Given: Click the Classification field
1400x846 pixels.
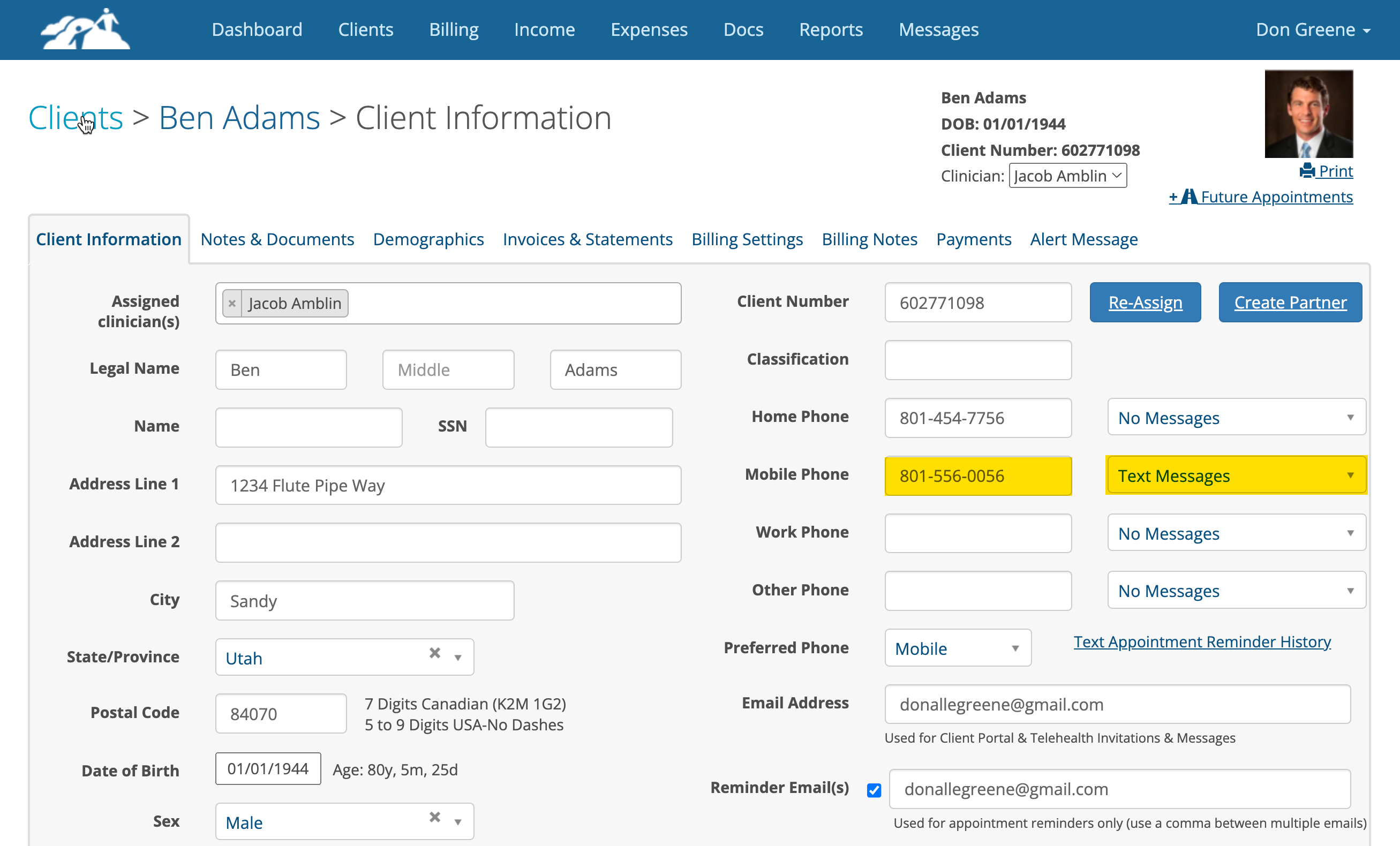Looking at the screenshot, I should click(x=978, y=360).
